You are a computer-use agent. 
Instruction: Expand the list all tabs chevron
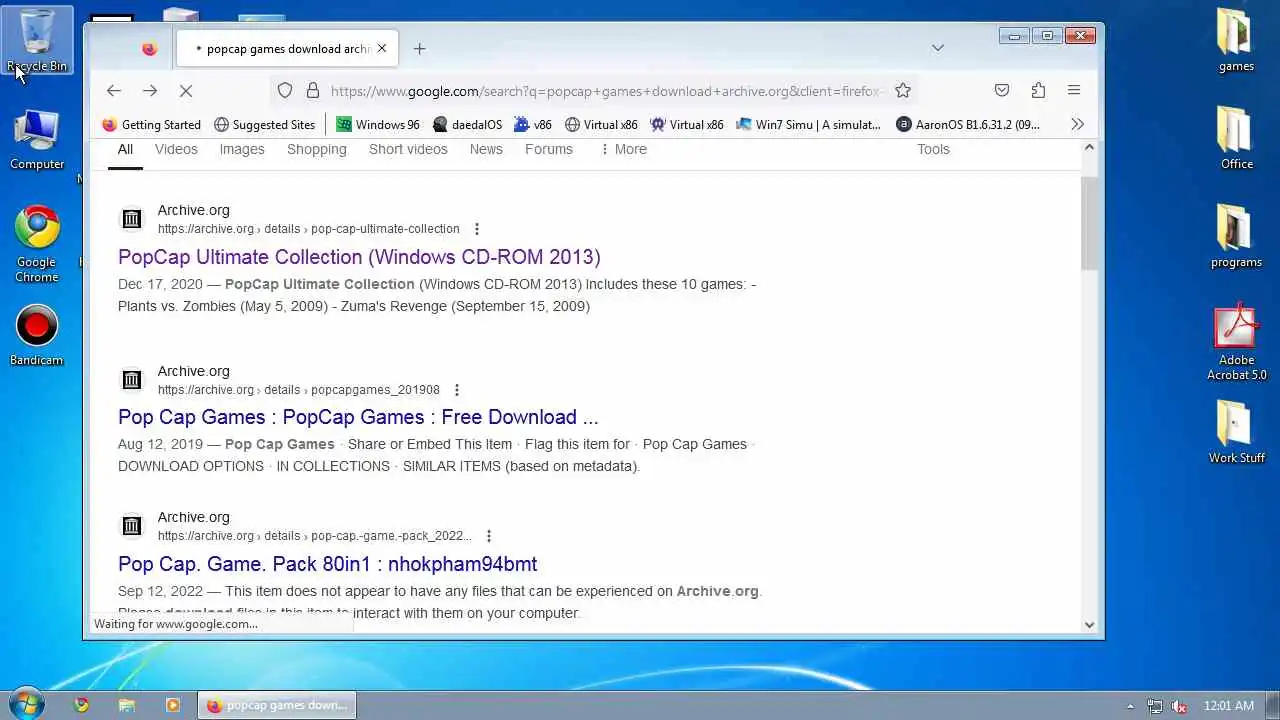(x=937, y=48)
